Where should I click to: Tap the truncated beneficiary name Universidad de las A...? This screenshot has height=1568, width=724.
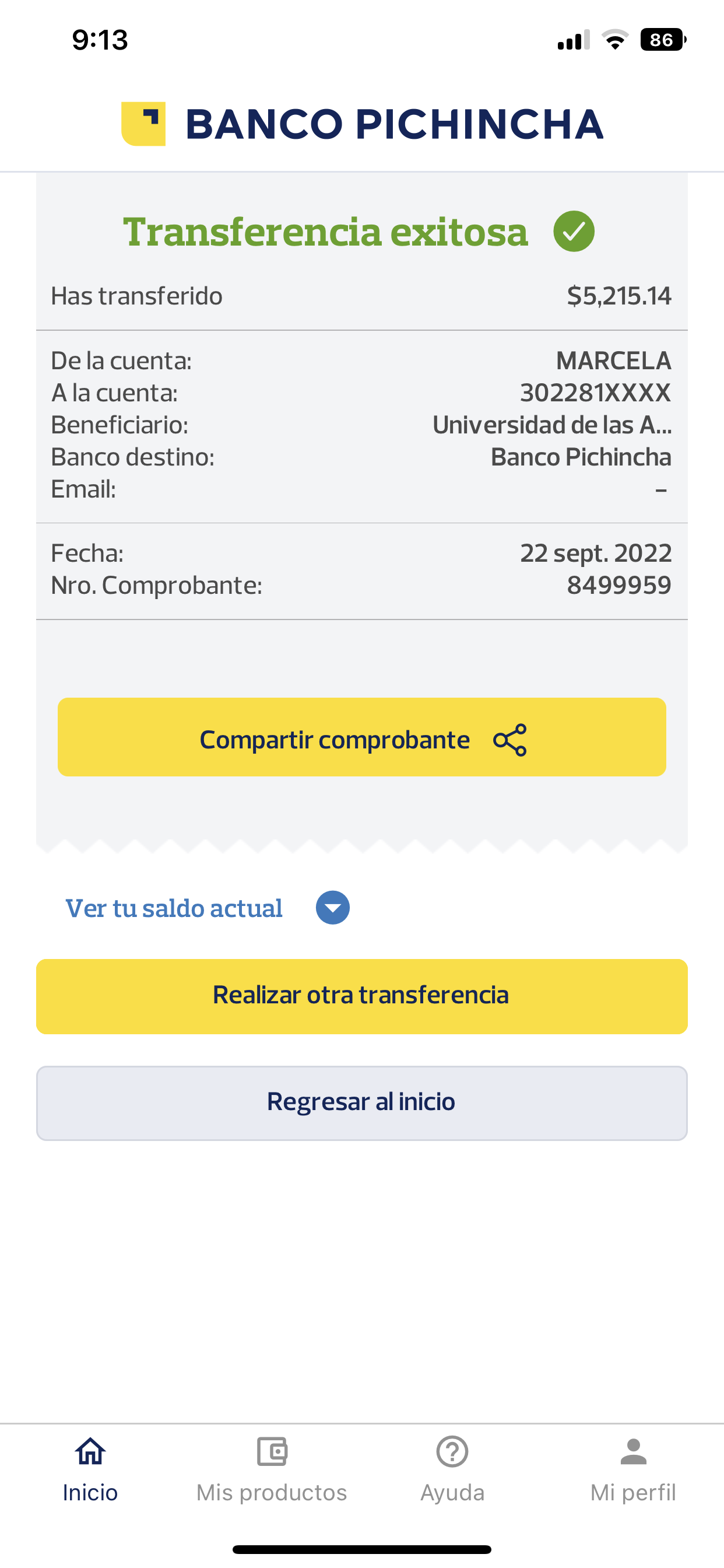(x=552, y=425)
